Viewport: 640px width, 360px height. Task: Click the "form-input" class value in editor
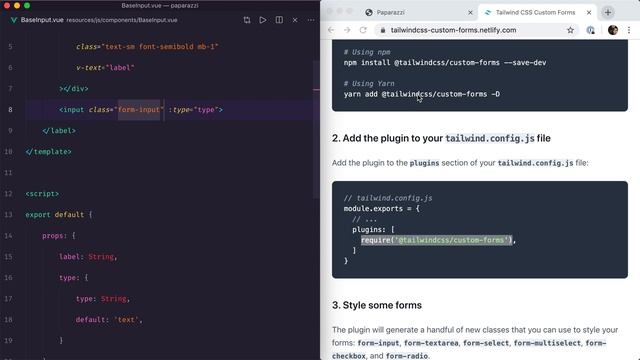pyautogui.click(x=139, y=109)
